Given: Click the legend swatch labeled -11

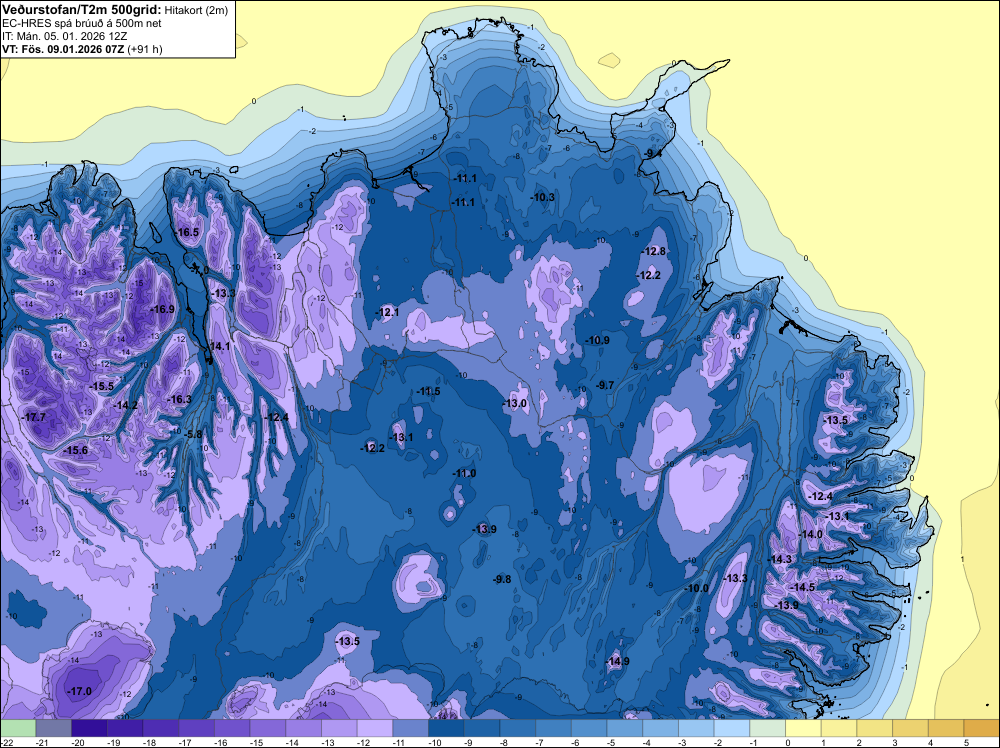Looking at the screenshot, I should pos(411,728).
